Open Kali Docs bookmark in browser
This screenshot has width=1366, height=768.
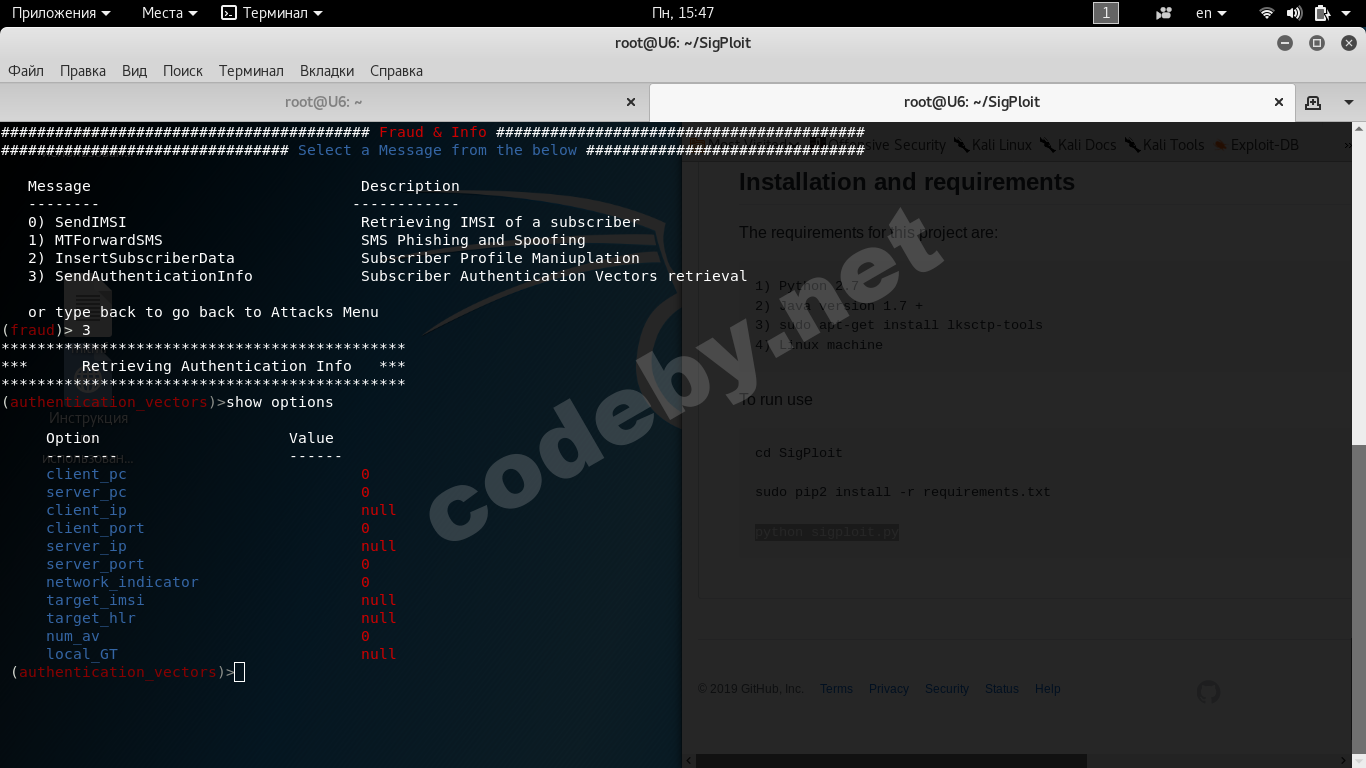(x=1078, y=145)
